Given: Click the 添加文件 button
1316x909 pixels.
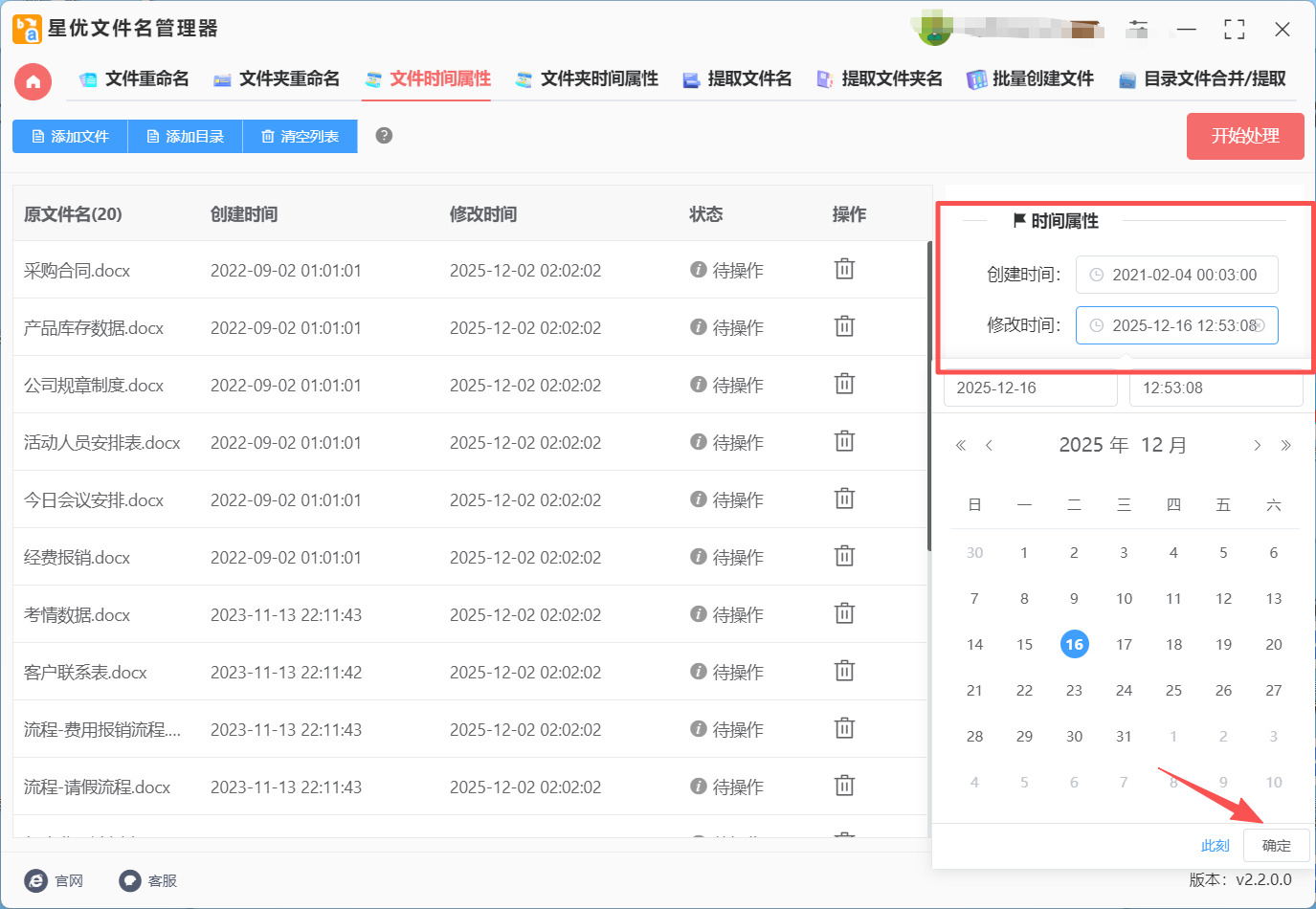Looking at the screenshot, I should 70,137.
